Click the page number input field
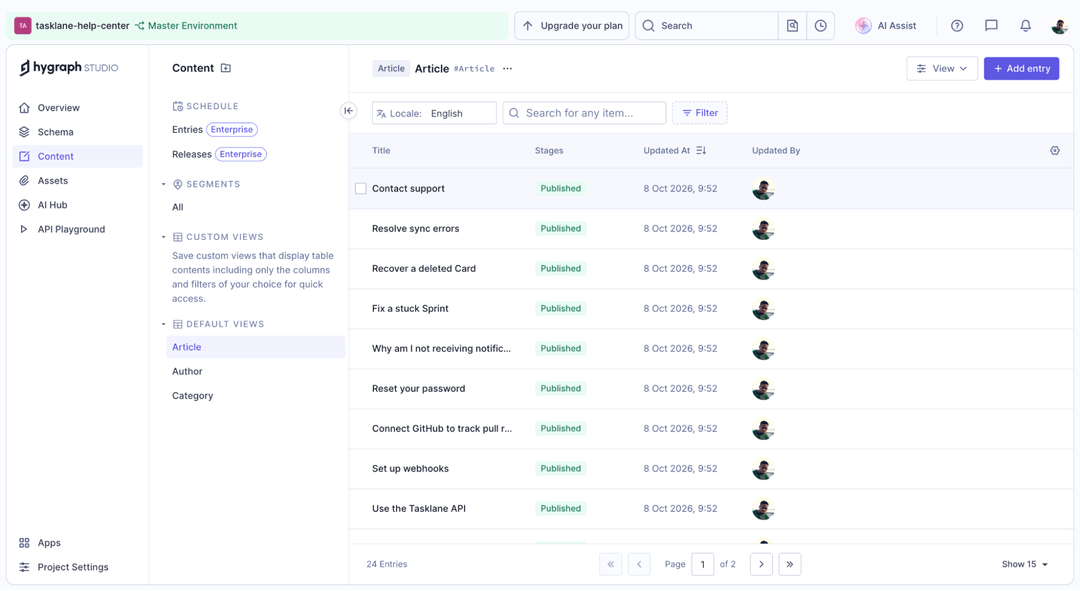This screenshot has height=591, width=1080. pyautogui.click(x=703, y=564)
